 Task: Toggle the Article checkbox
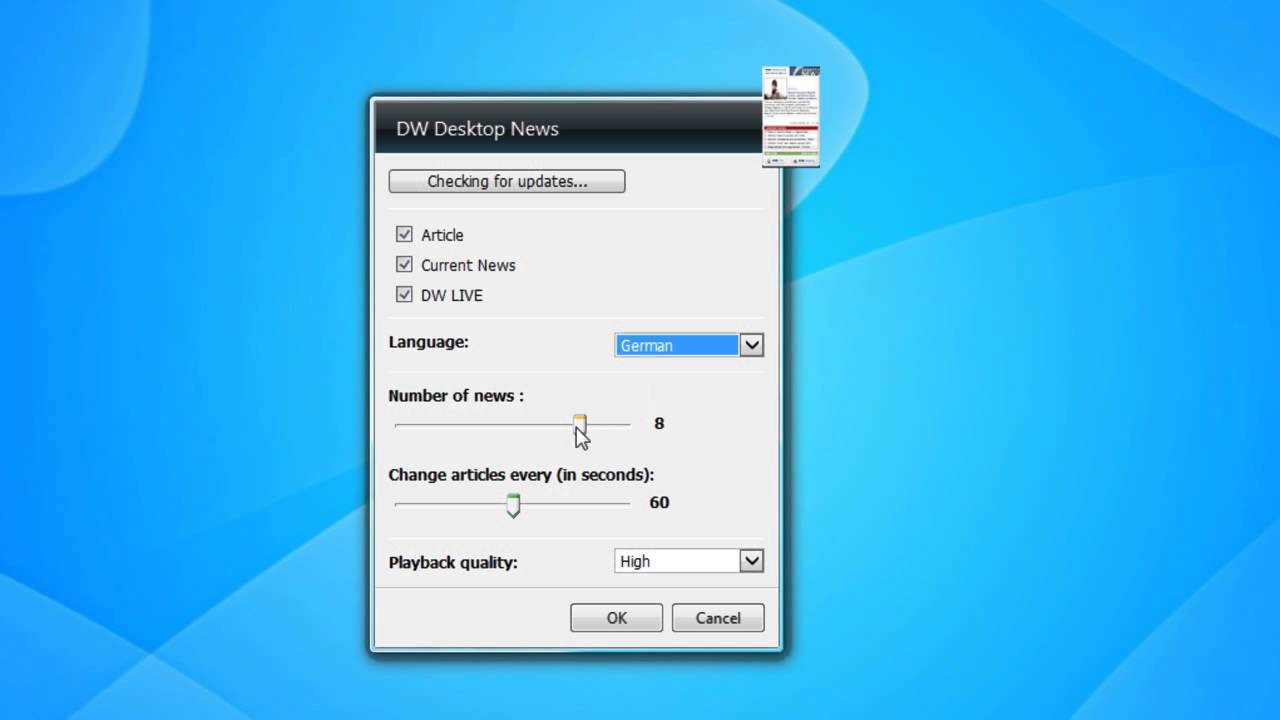[404, 234]
